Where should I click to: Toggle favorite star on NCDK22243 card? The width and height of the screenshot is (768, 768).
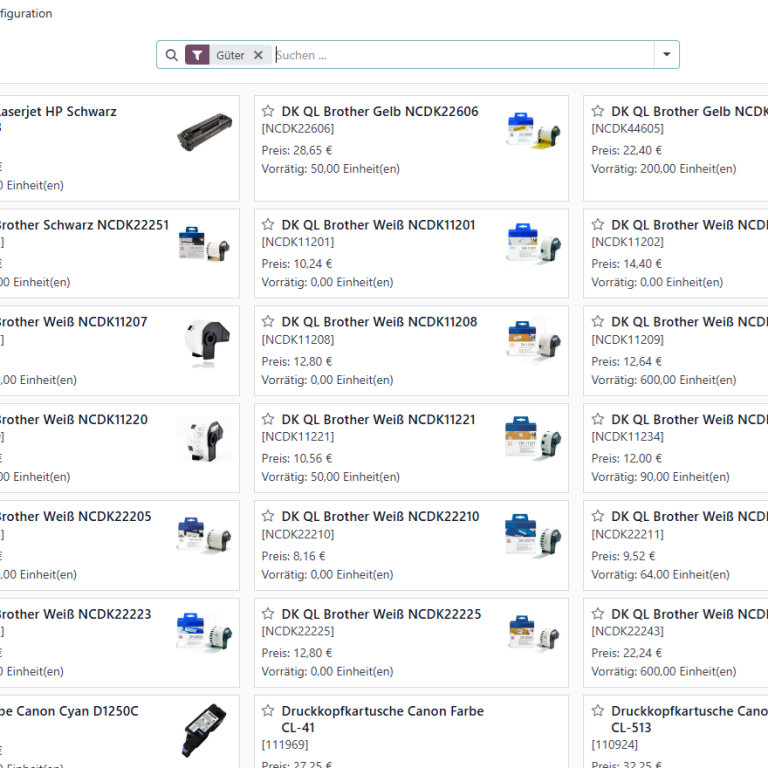pos(598,614)
